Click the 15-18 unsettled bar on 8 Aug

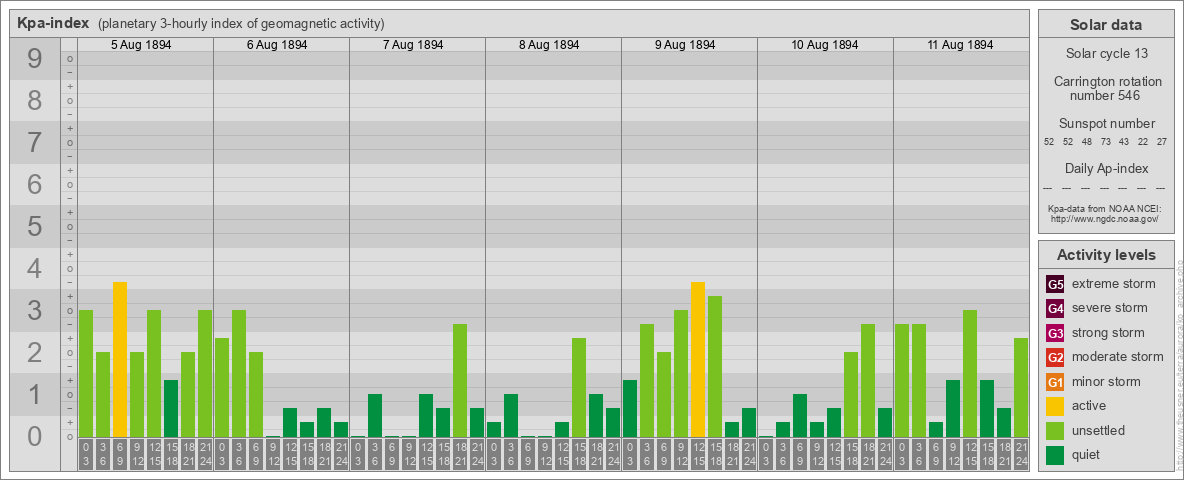(578, 387)
